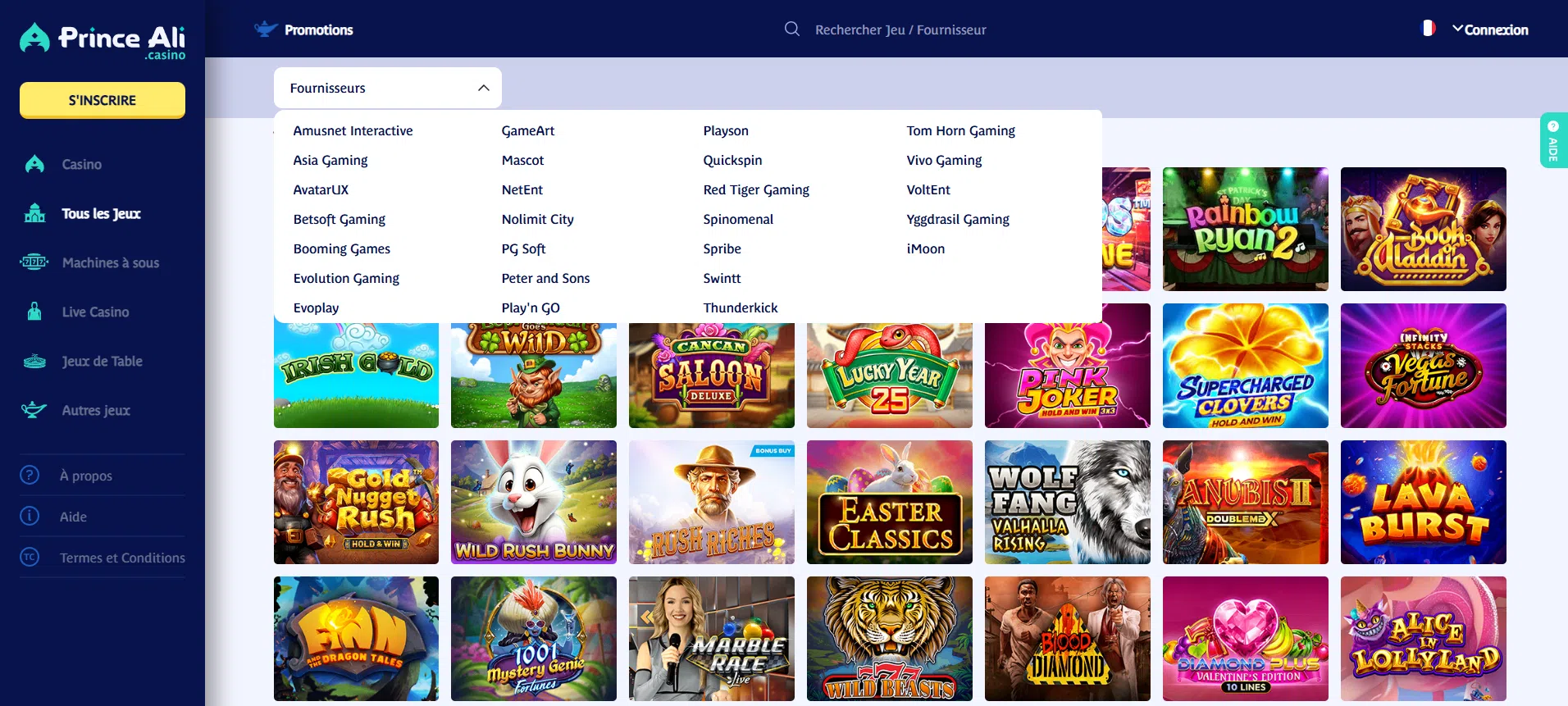Expand the language chevron beside Connexion
The image size is (1568, 706).
(x=1457, y=28)
